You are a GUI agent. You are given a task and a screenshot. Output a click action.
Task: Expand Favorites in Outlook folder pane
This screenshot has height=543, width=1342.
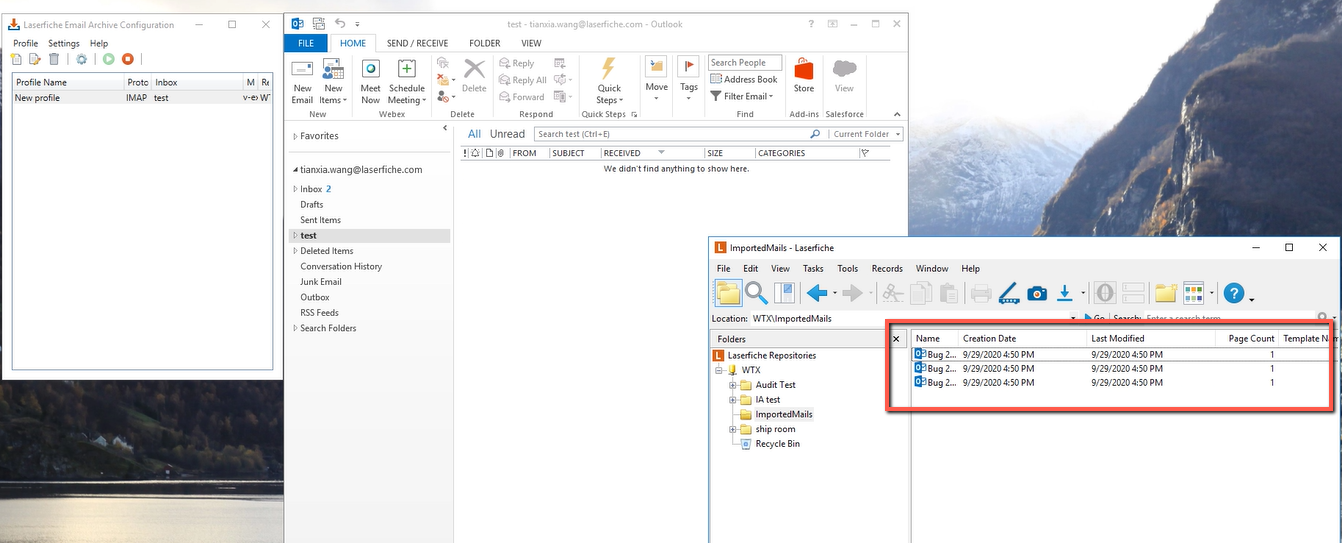295,136
